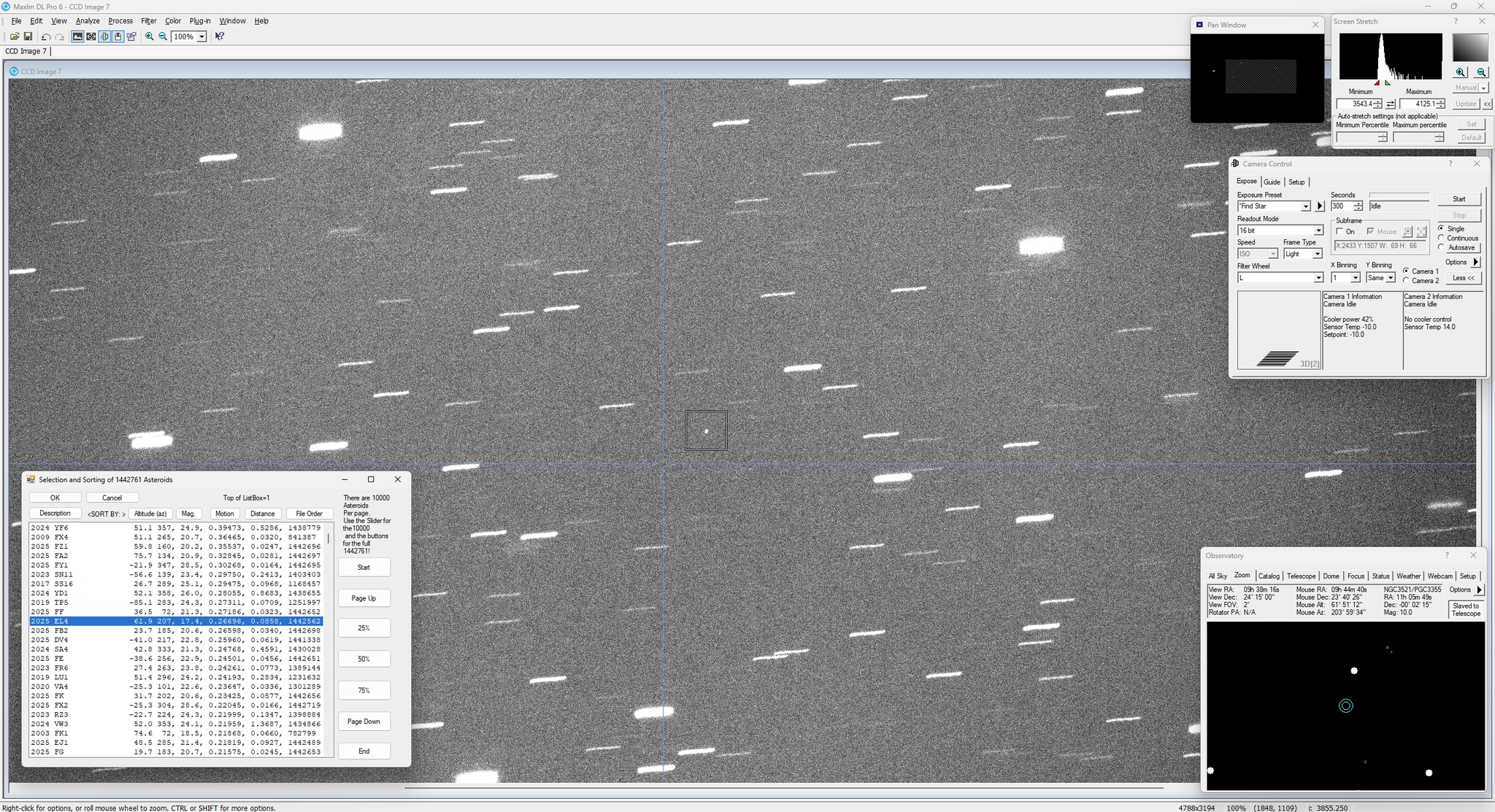1495x812 pixels.
Task: Click the minimum stretch slider marker under the histogram
Action: pyautogui.click(x=1377, y=84)
